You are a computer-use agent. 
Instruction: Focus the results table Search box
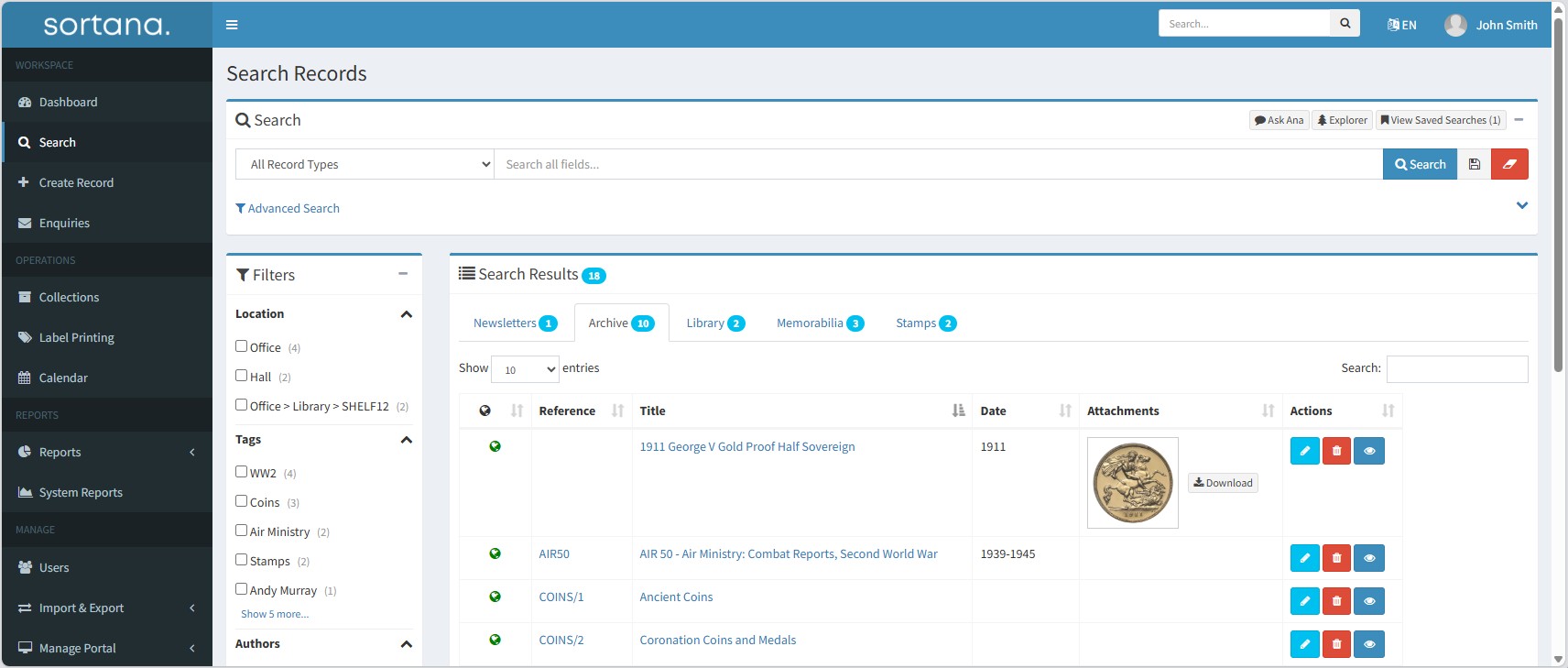(1457, 369)
